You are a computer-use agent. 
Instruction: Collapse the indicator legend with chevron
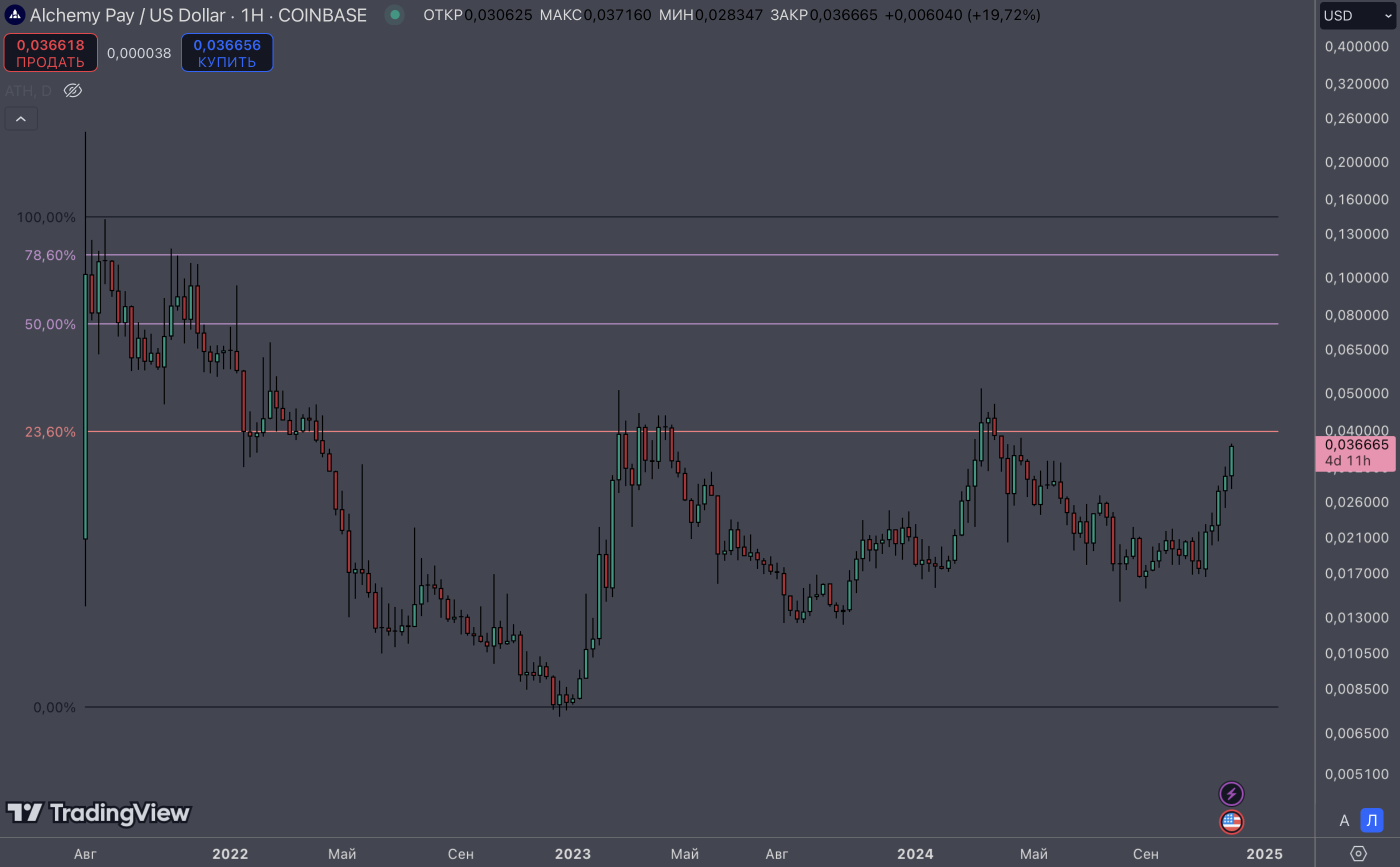(21, 118)
